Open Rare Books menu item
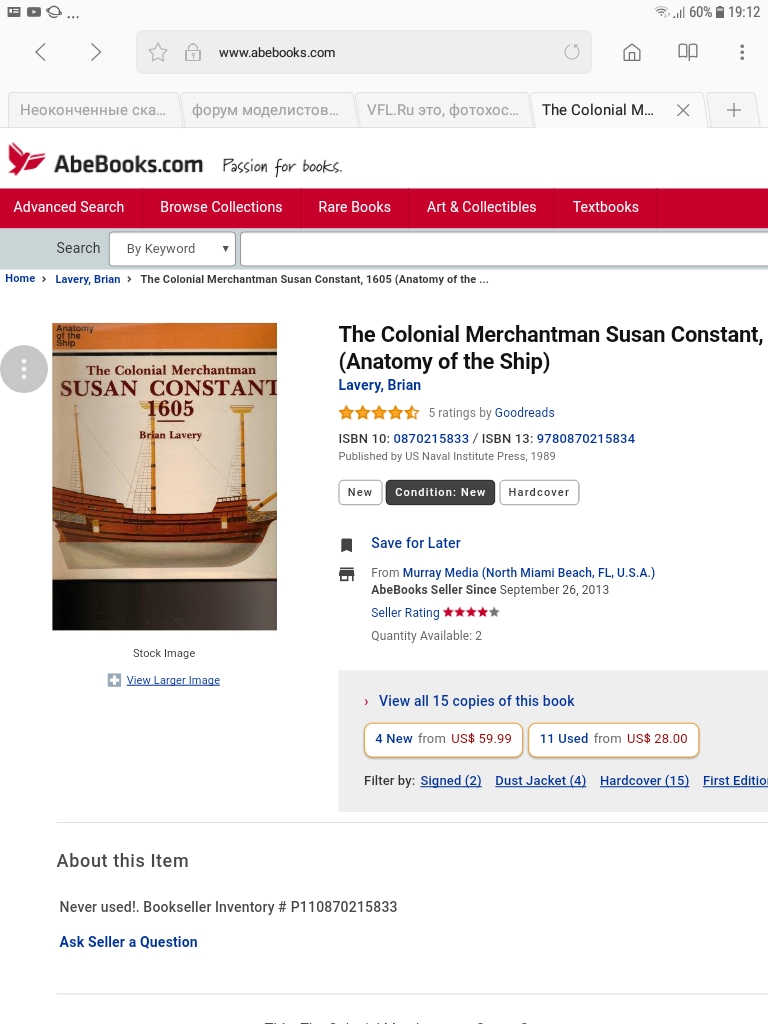 tap(354, 207)
